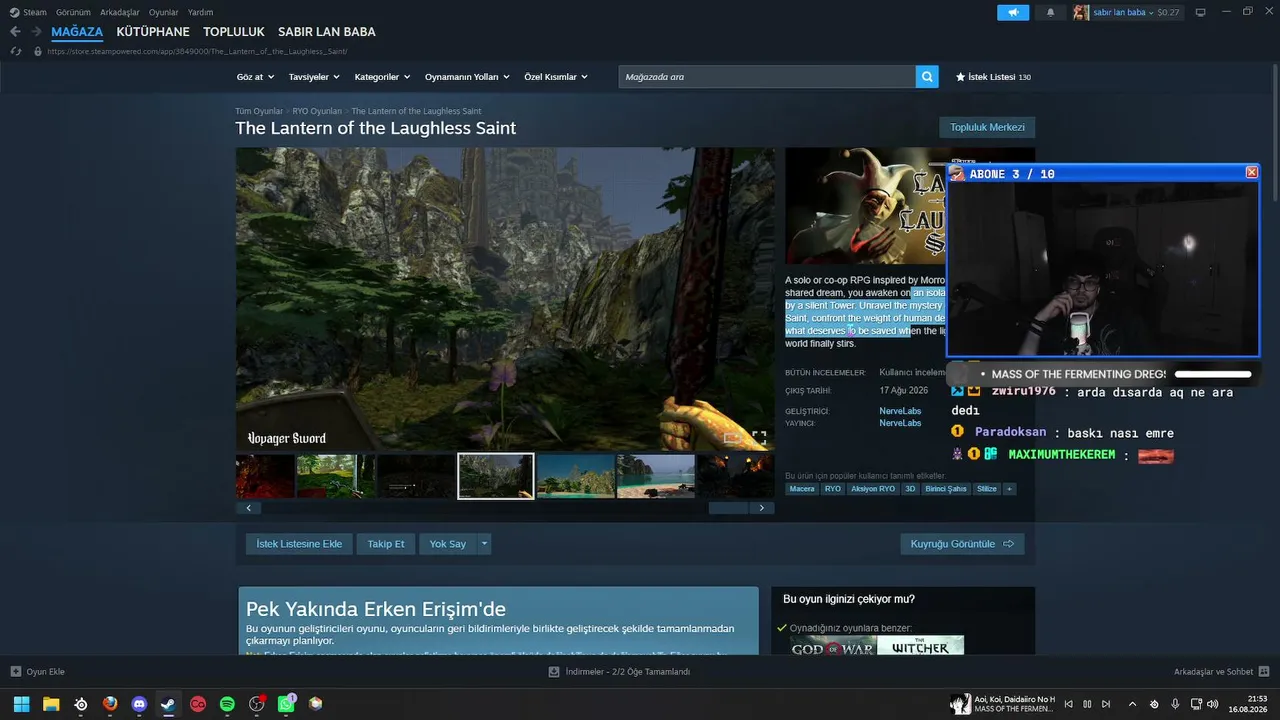Screen dimensions: 1280x720
Task: Click the Yok Say button
Action: pos(448,544)
